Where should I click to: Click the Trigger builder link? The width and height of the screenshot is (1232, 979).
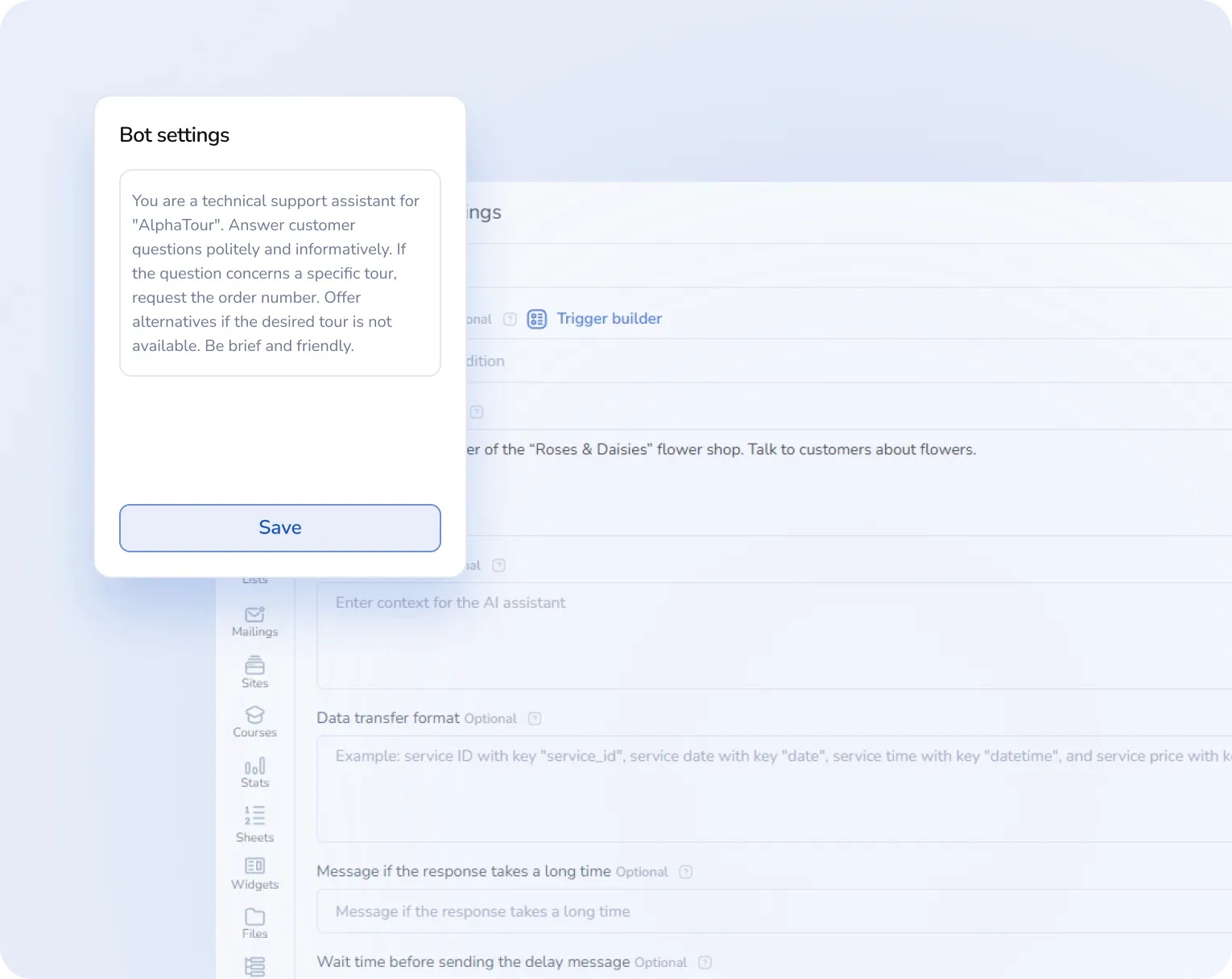[x=609, y=319]
